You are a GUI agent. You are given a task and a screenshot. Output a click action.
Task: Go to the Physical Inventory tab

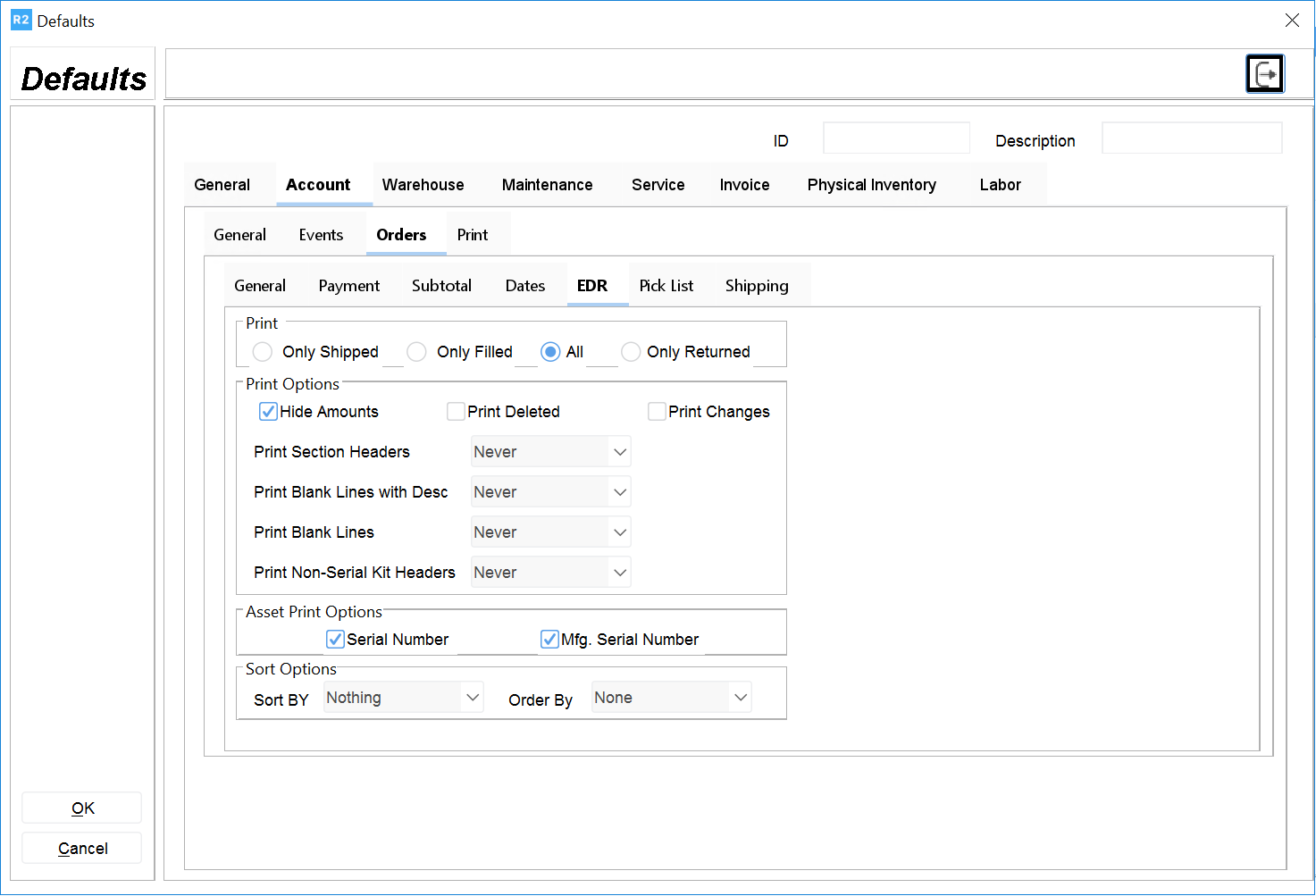tap(871, 185)
